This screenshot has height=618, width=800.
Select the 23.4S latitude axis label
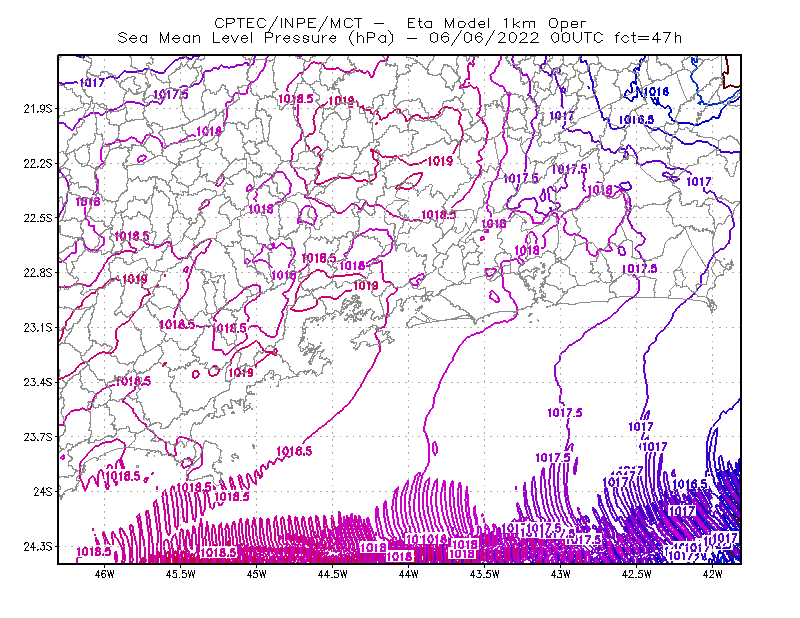[x=38, y=382]
